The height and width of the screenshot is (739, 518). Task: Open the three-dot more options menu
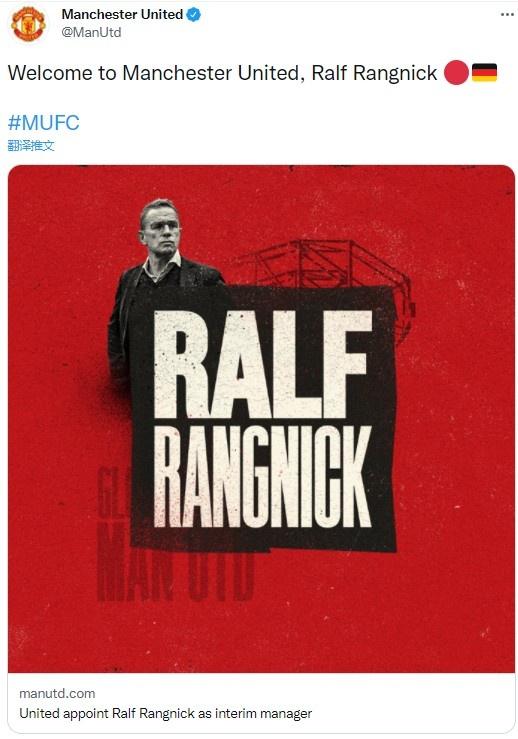point(507,15)
